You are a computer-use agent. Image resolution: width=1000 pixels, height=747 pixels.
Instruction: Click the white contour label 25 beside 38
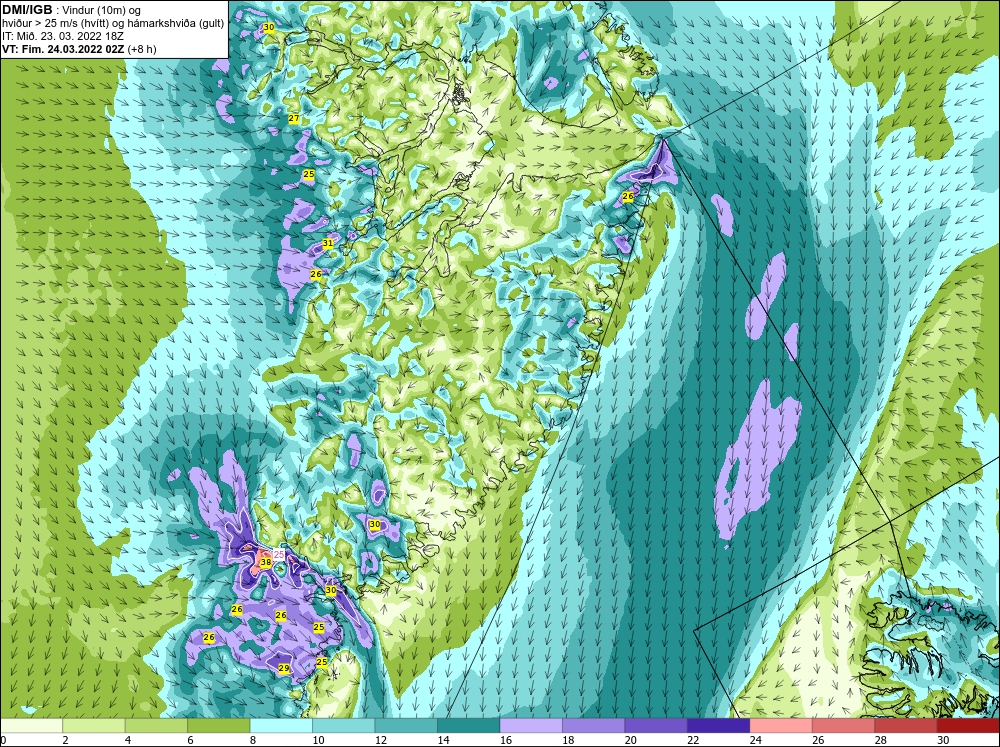click(x=279, y=554)
